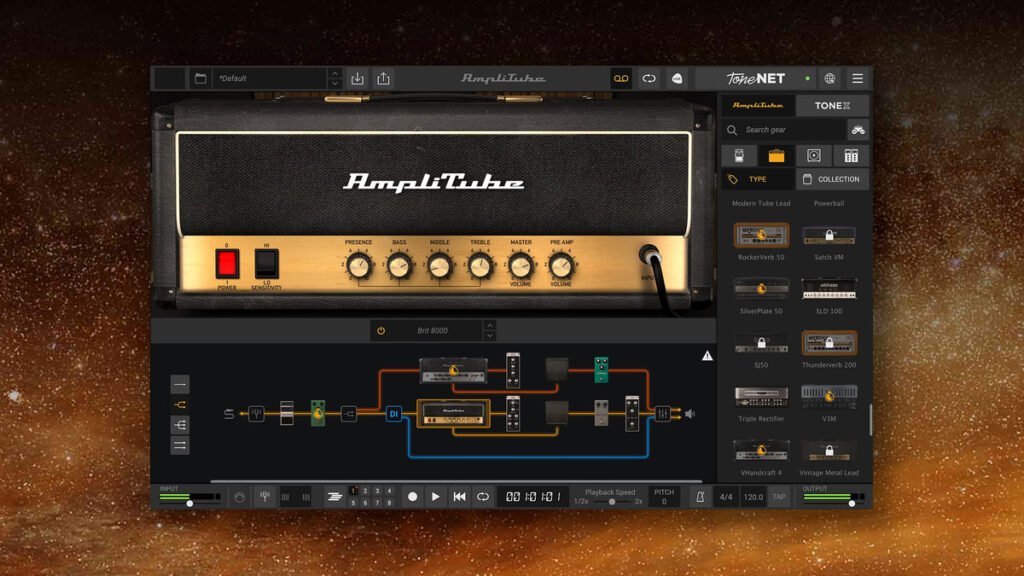Open the cloud presets icon
Viewport: 1024px width, 576px height.
pos(677,77)
